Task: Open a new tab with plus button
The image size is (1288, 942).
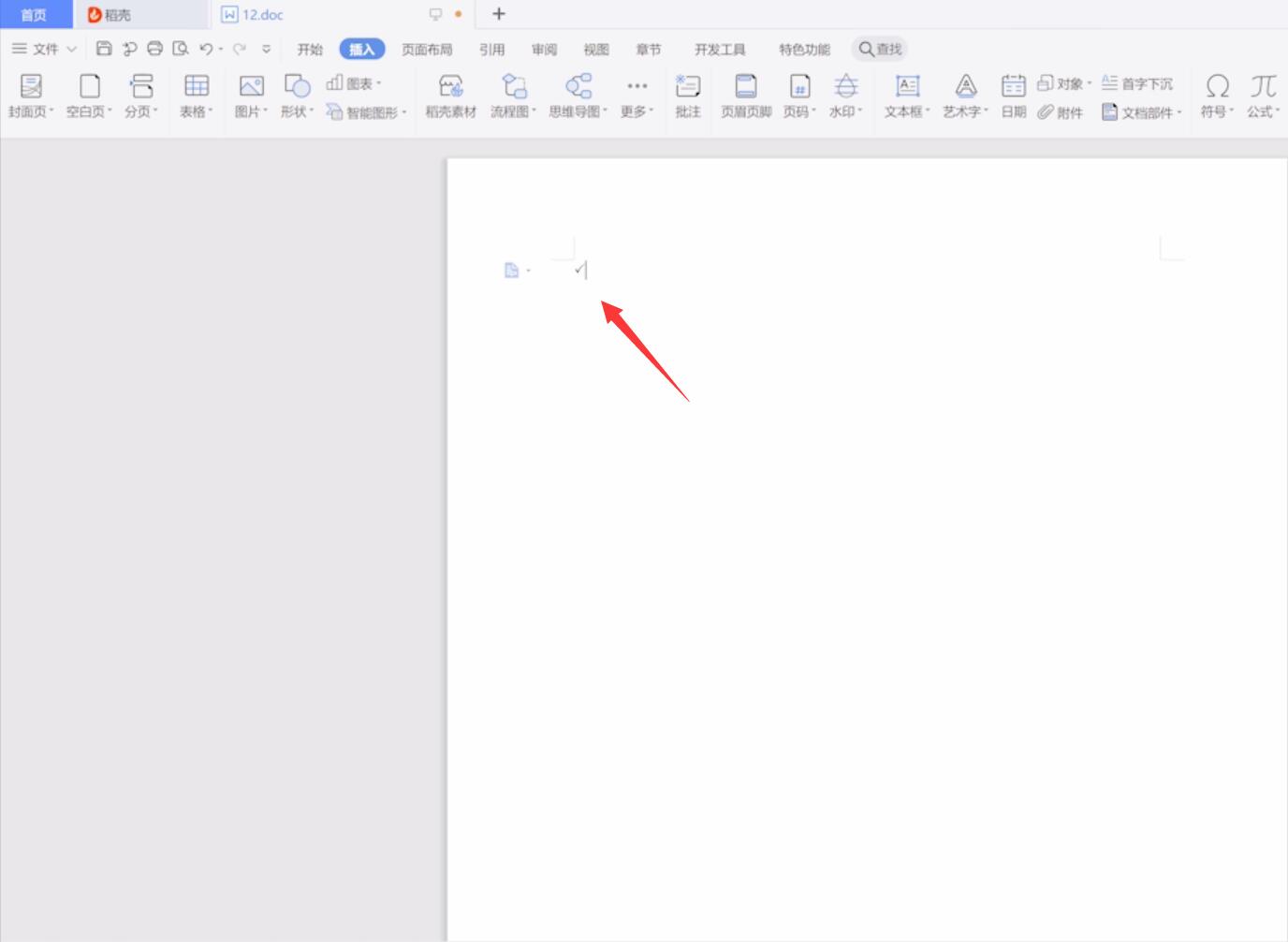Action: [499, 14]
